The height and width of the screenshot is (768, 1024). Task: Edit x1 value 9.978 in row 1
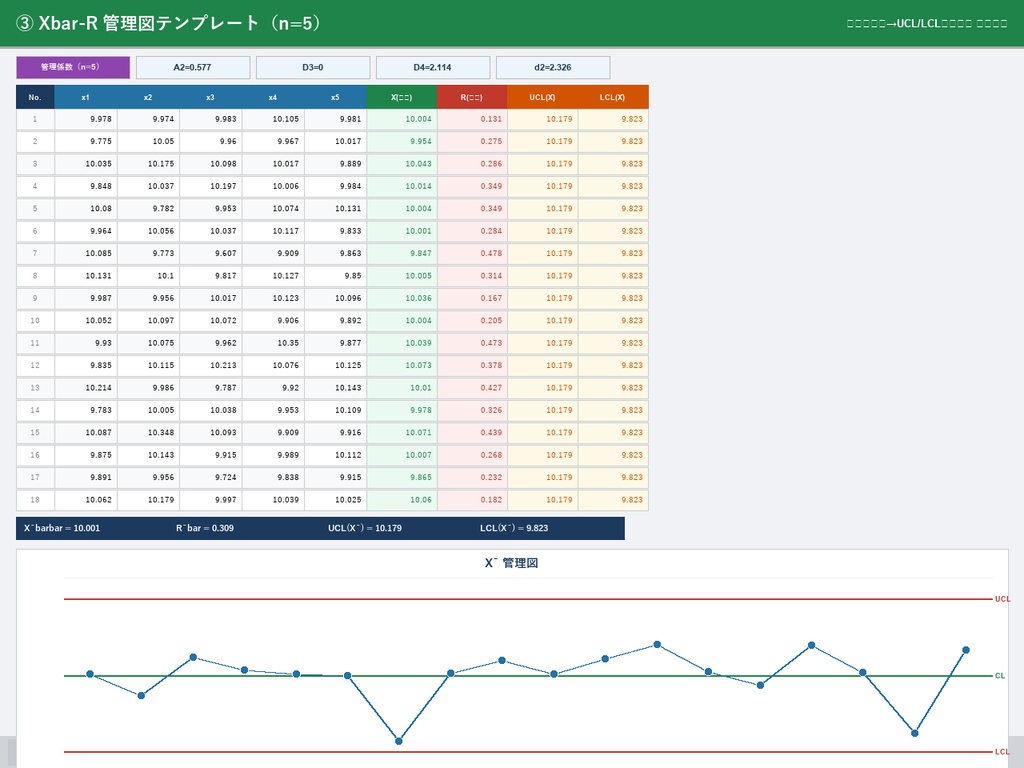(86, 120)
